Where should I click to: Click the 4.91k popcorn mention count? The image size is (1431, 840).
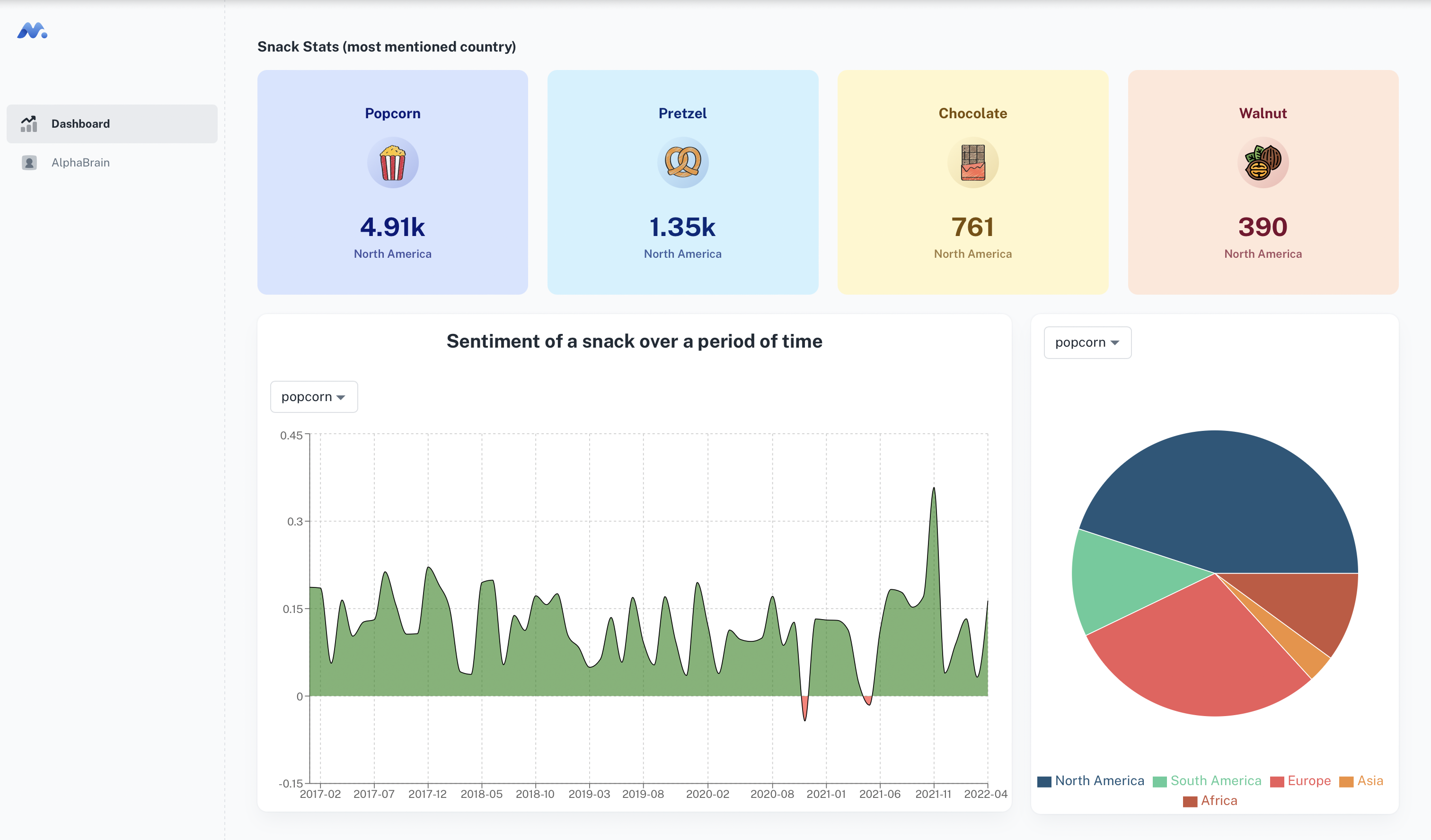(x=392, y=227)
